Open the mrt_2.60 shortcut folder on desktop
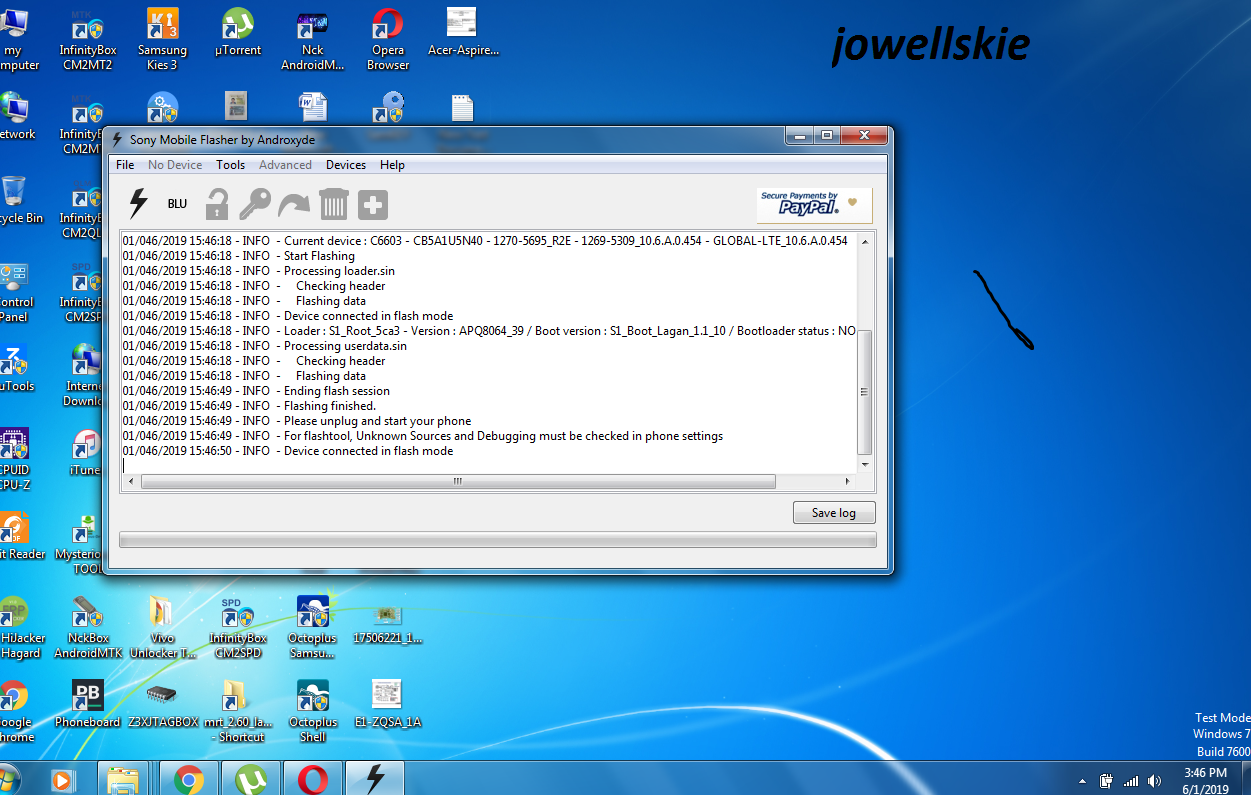 pyautogui.click(x=238, y=711)
